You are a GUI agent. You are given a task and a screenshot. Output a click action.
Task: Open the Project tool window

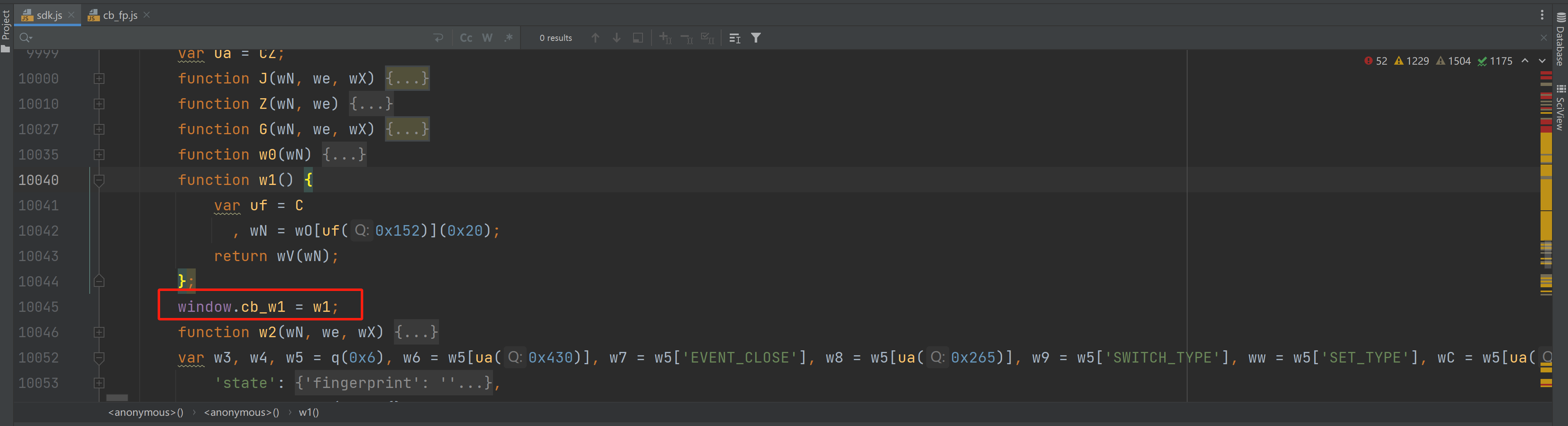(5, 32)
